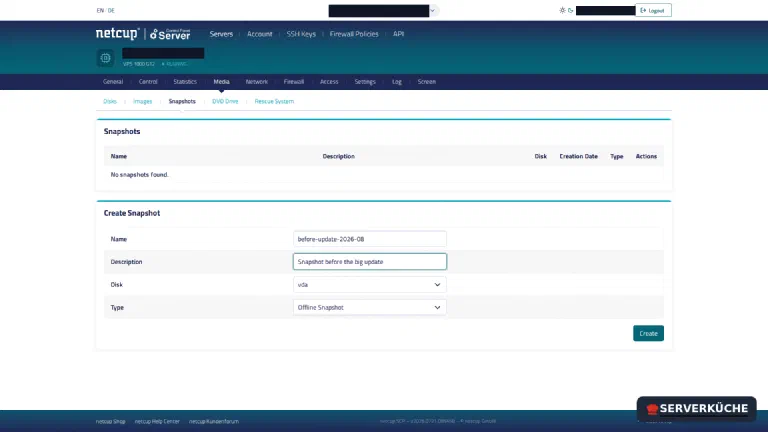Go to the Access tab
The height and width of the screenshot is (432, 768).
tap(329, 82)
